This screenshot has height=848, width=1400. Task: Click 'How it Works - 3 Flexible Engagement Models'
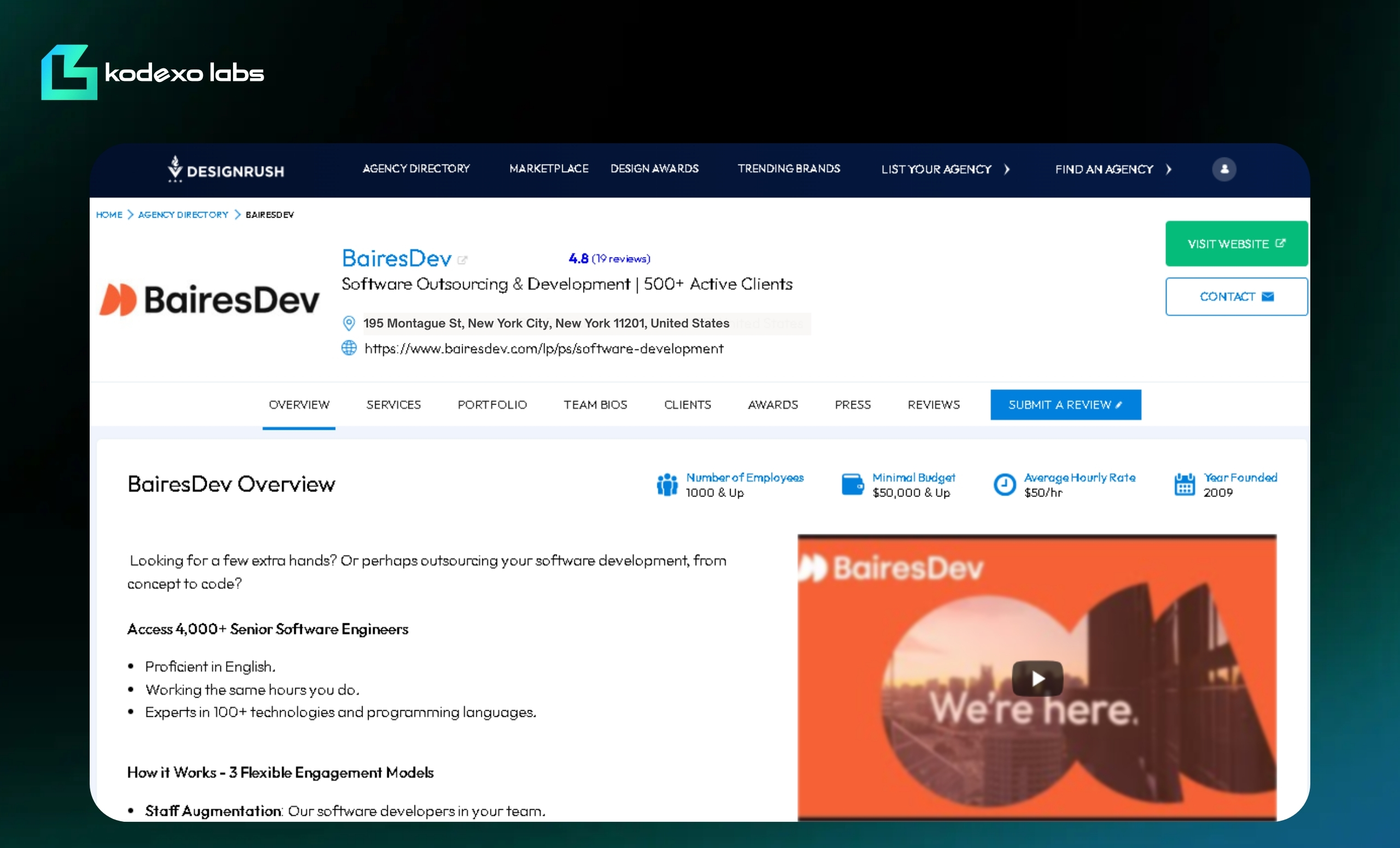[280, 773]
